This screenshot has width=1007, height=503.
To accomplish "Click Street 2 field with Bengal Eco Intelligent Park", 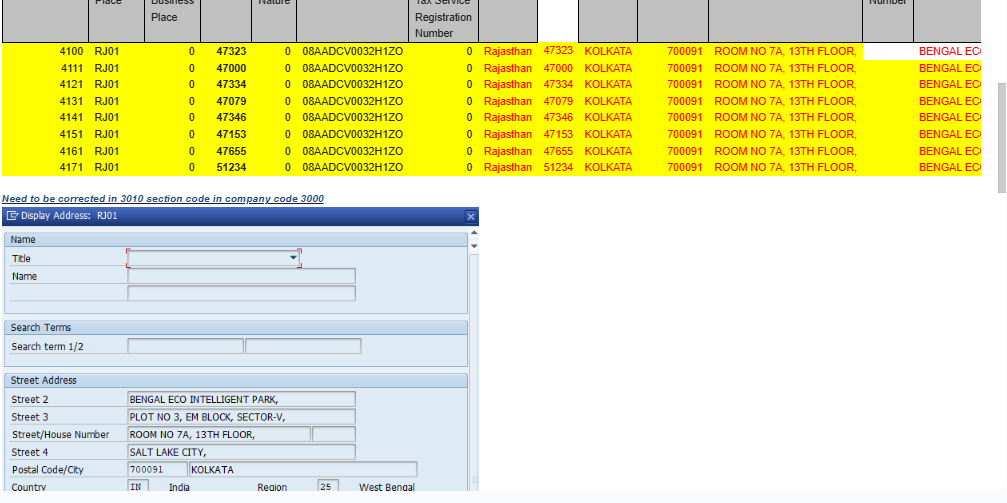I will click(x=241, y=399).
